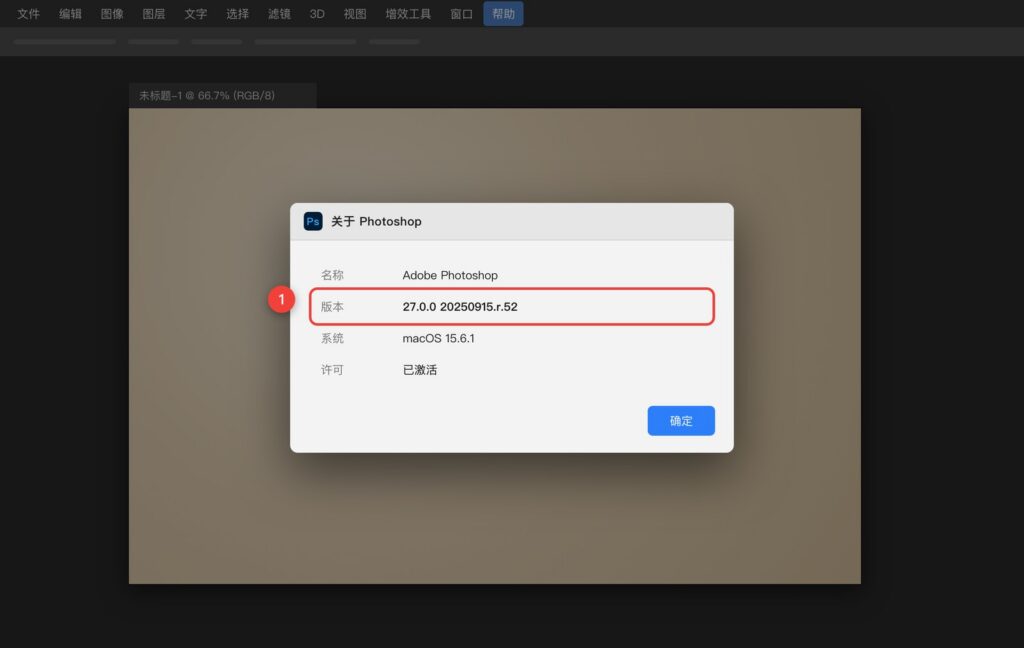Click the 名称 label
The height and width of the screenshot is (648, 1024).
pos(332,276)
